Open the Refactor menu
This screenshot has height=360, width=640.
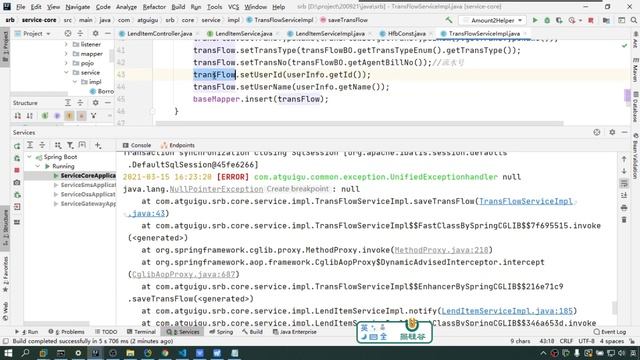click(x=154, y=7)
